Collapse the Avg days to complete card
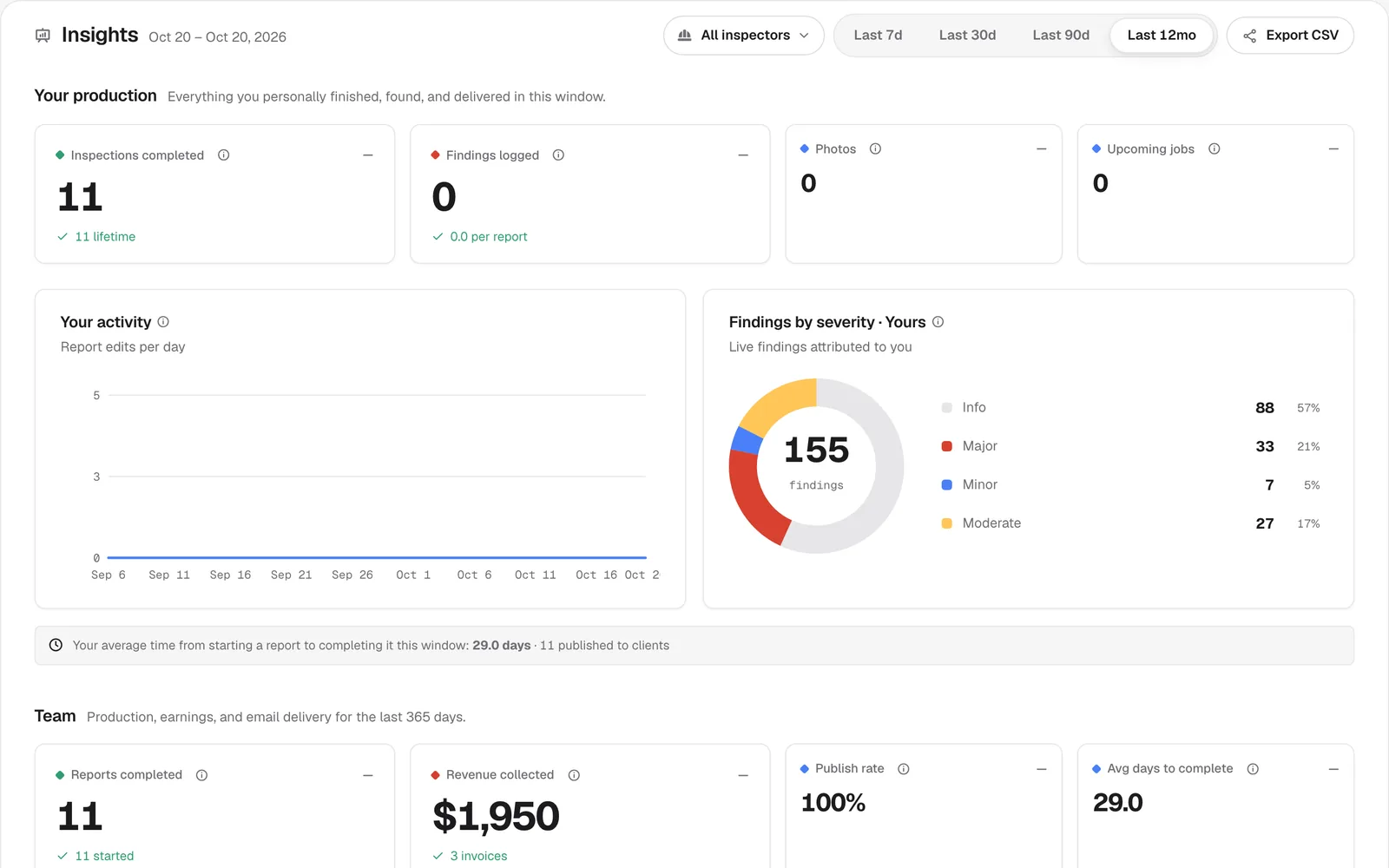Viewport: 1389px width, 868px height. (1333, 769)
